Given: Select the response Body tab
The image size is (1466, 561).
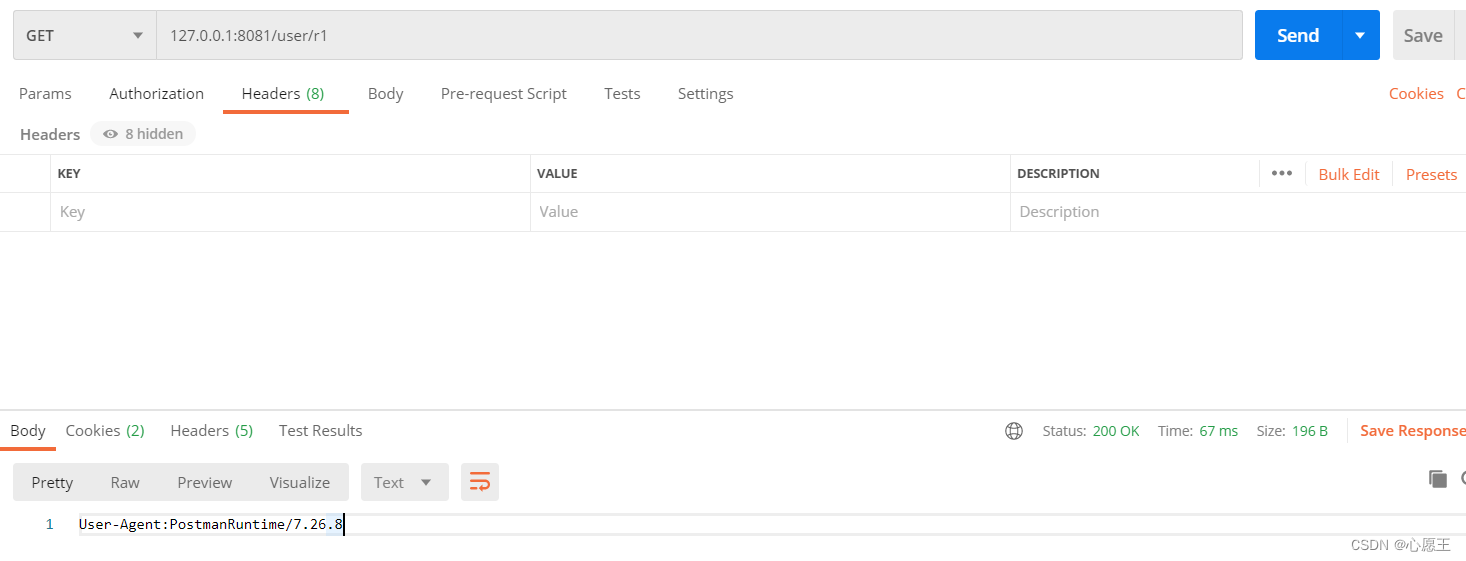Looking at the screenshot, I should click(28, 430).
